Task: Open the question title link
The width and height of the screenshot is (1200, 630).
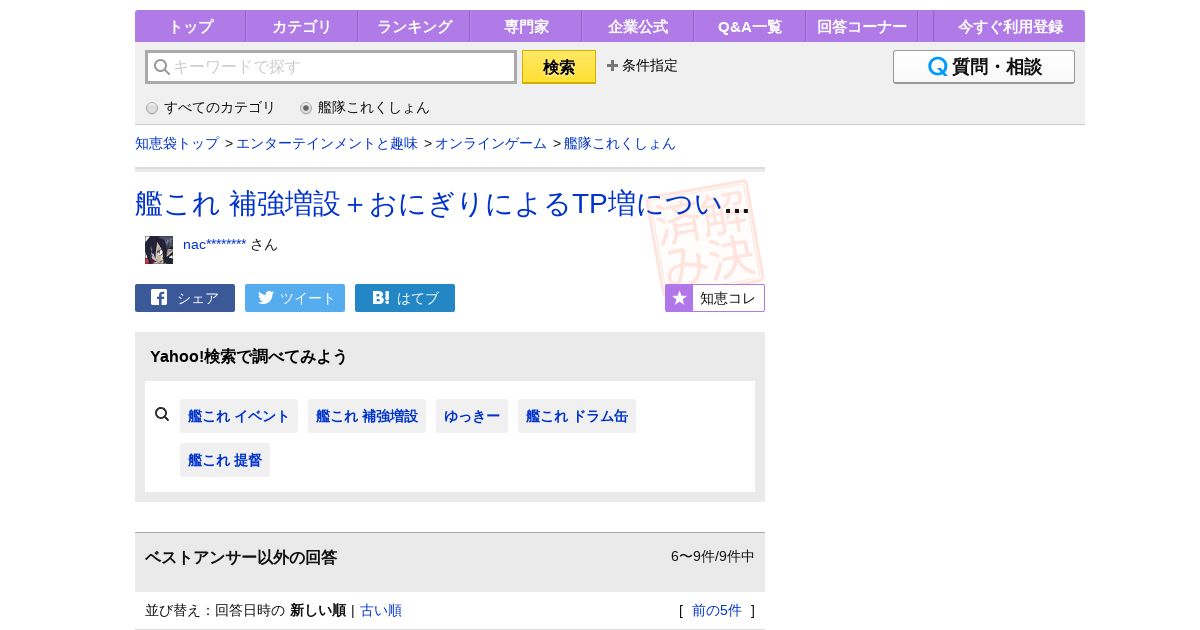Action: click(x=442, y=203)
